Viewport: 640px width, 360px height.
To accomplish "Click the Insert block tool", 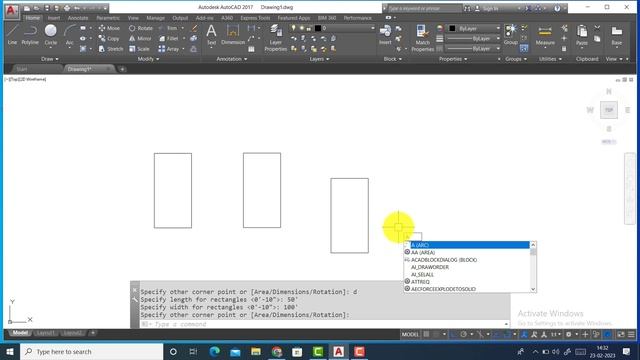I will 385,34.
